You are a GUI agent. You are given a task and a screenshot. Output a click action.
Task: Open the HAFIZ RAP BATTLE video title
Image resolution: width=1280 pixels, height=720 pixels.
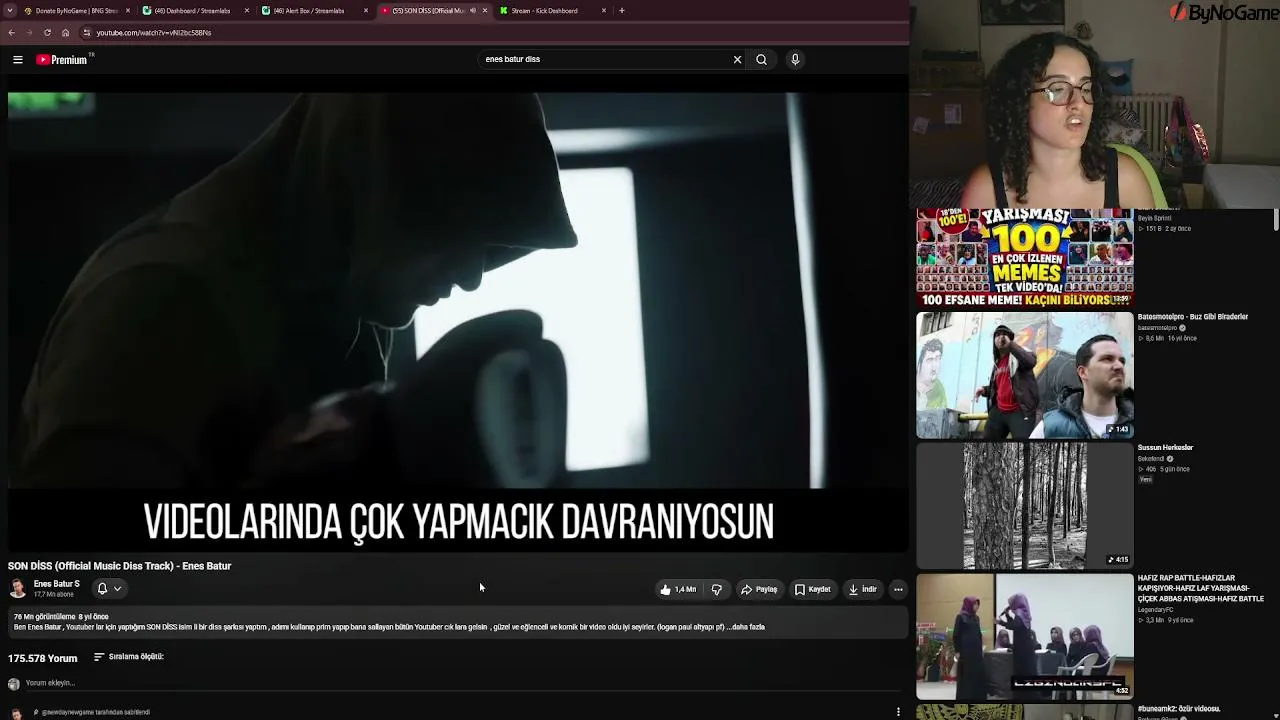[1201, 588]
